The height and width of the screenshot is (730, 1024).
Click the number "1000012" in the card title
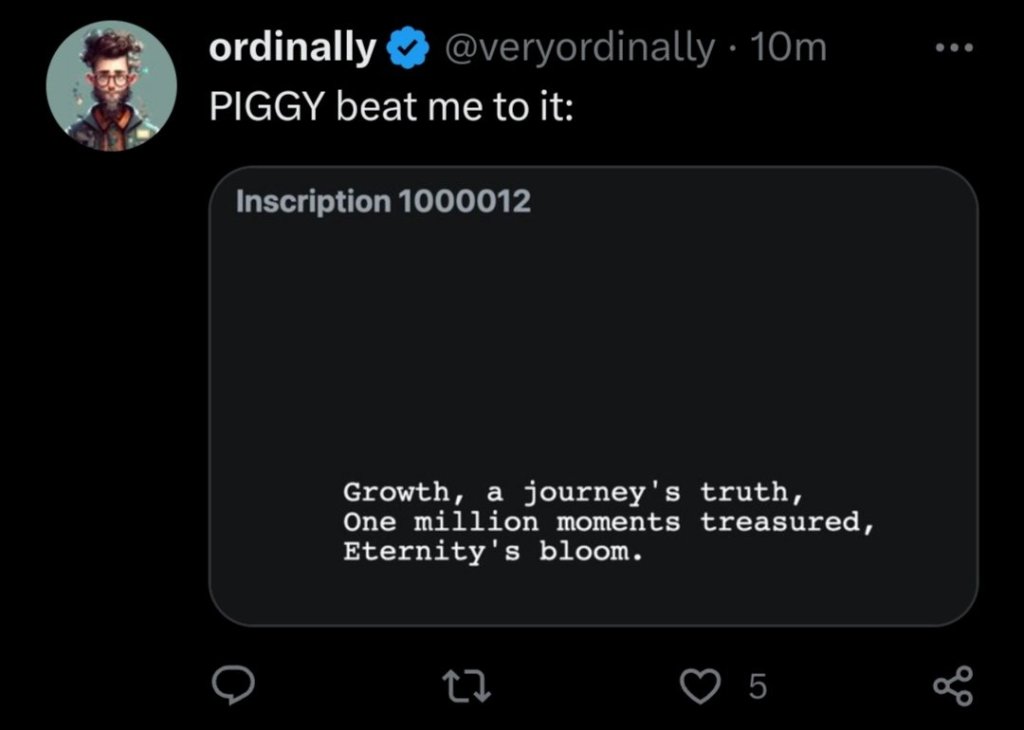[464, 202]
